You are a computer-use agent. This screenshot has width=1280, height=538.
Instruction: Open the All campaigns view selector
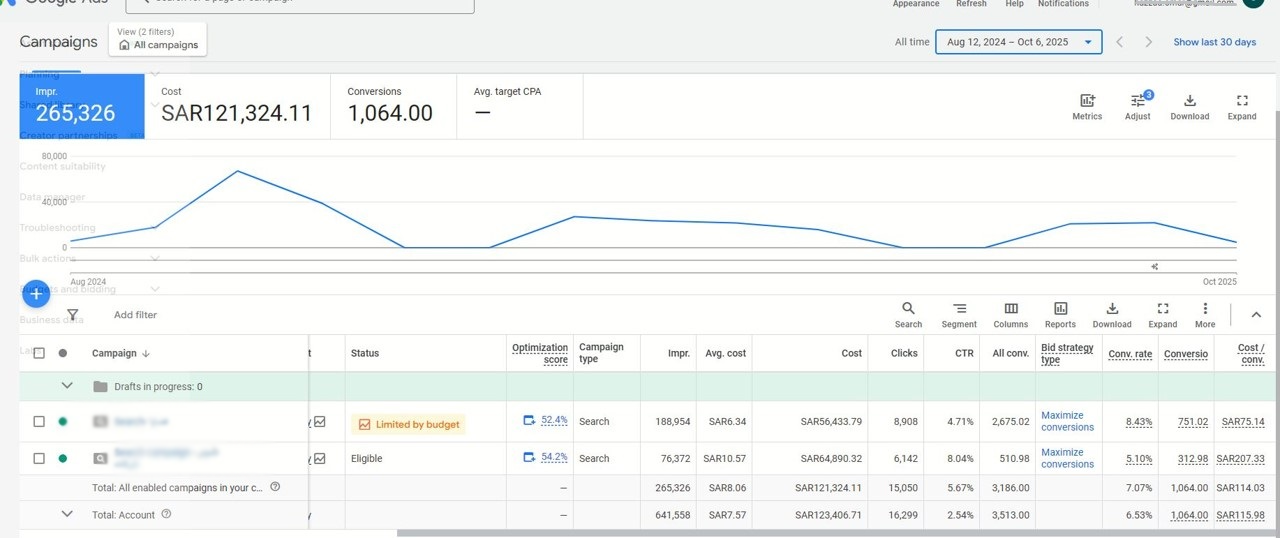(x=158, y=40)
